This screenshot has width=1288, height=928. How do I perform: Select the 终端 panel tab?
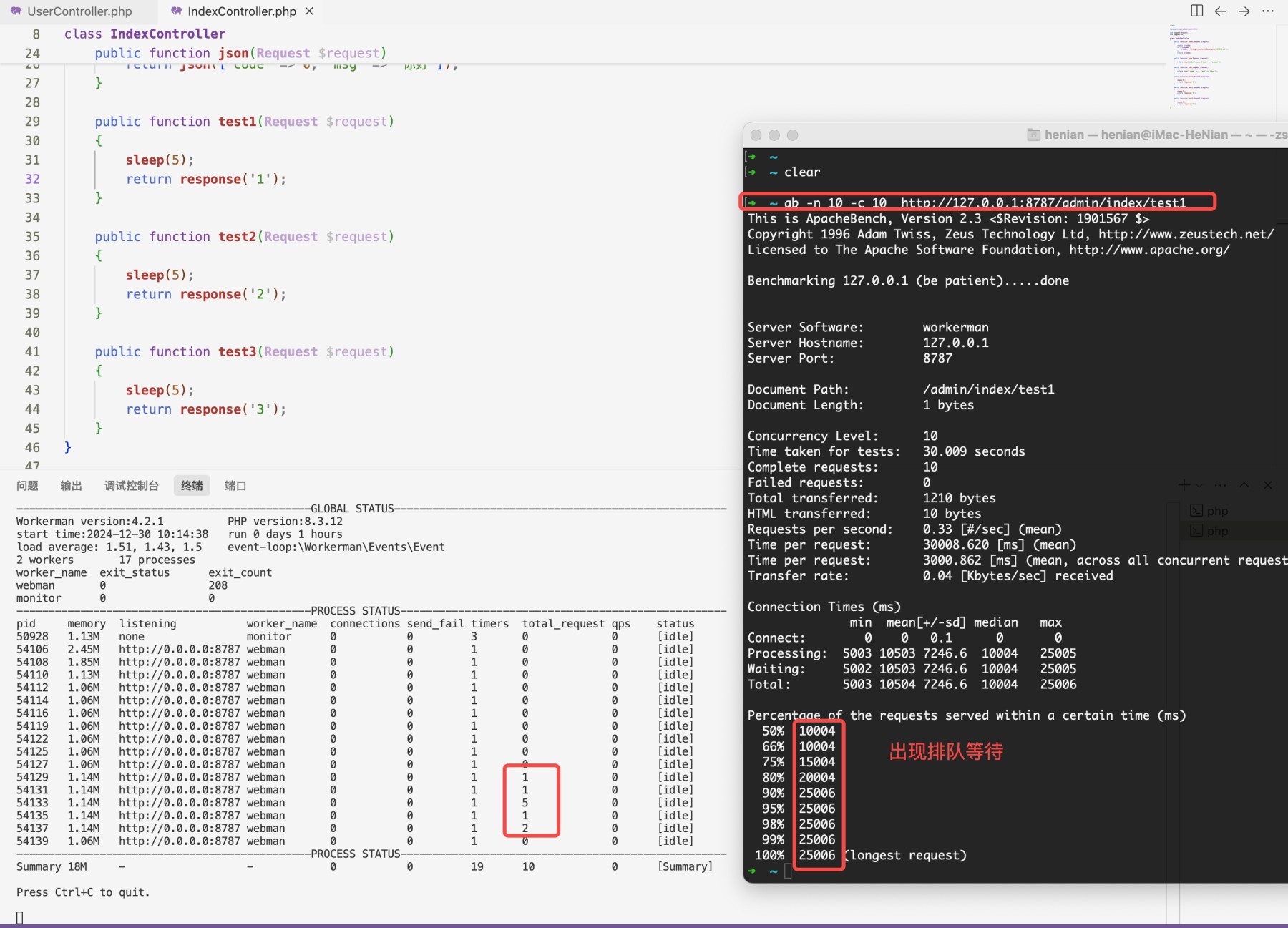coord(192,486)
